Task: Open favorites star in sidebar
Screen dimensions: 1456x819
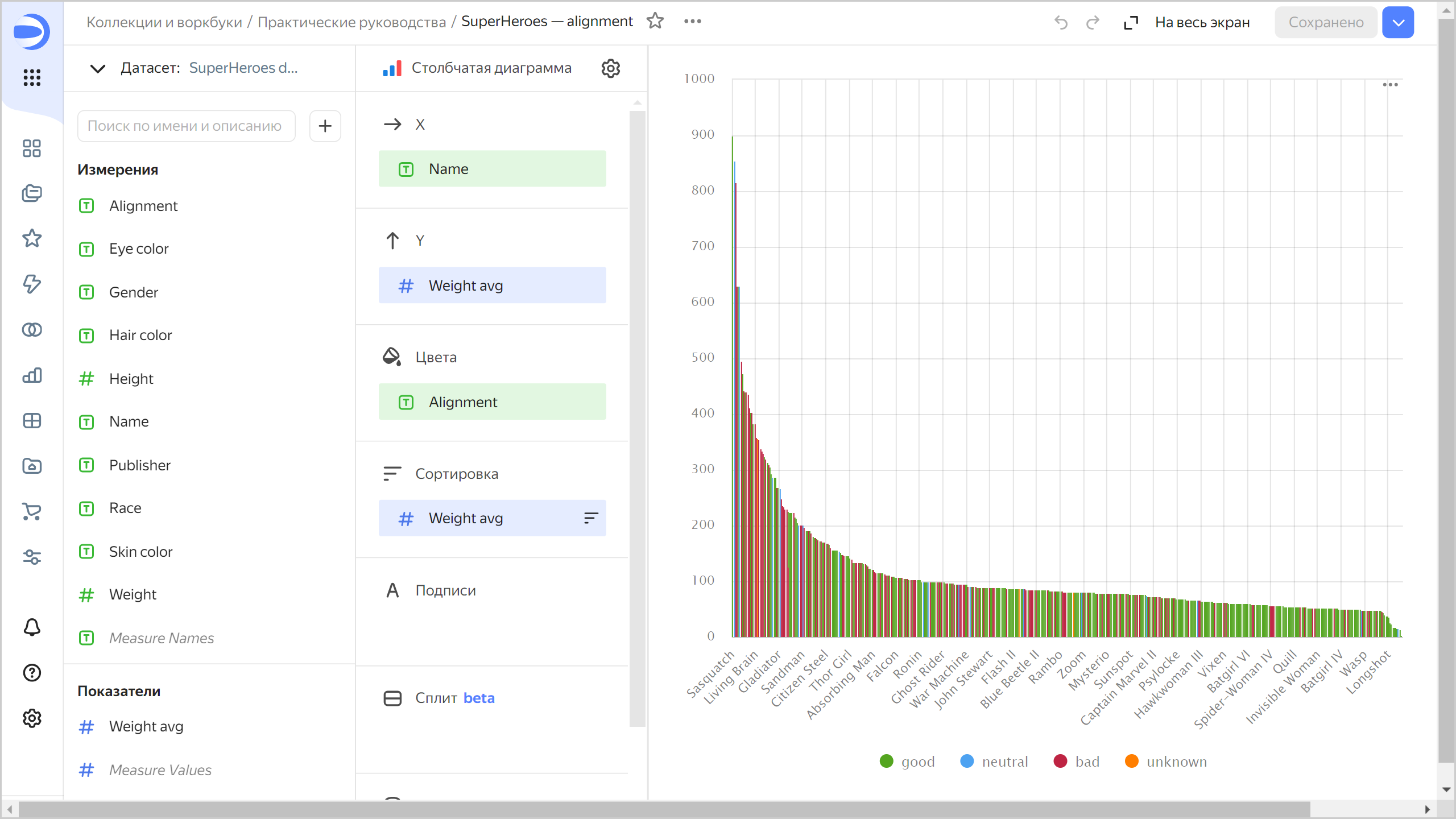Action: click(32, 238)
